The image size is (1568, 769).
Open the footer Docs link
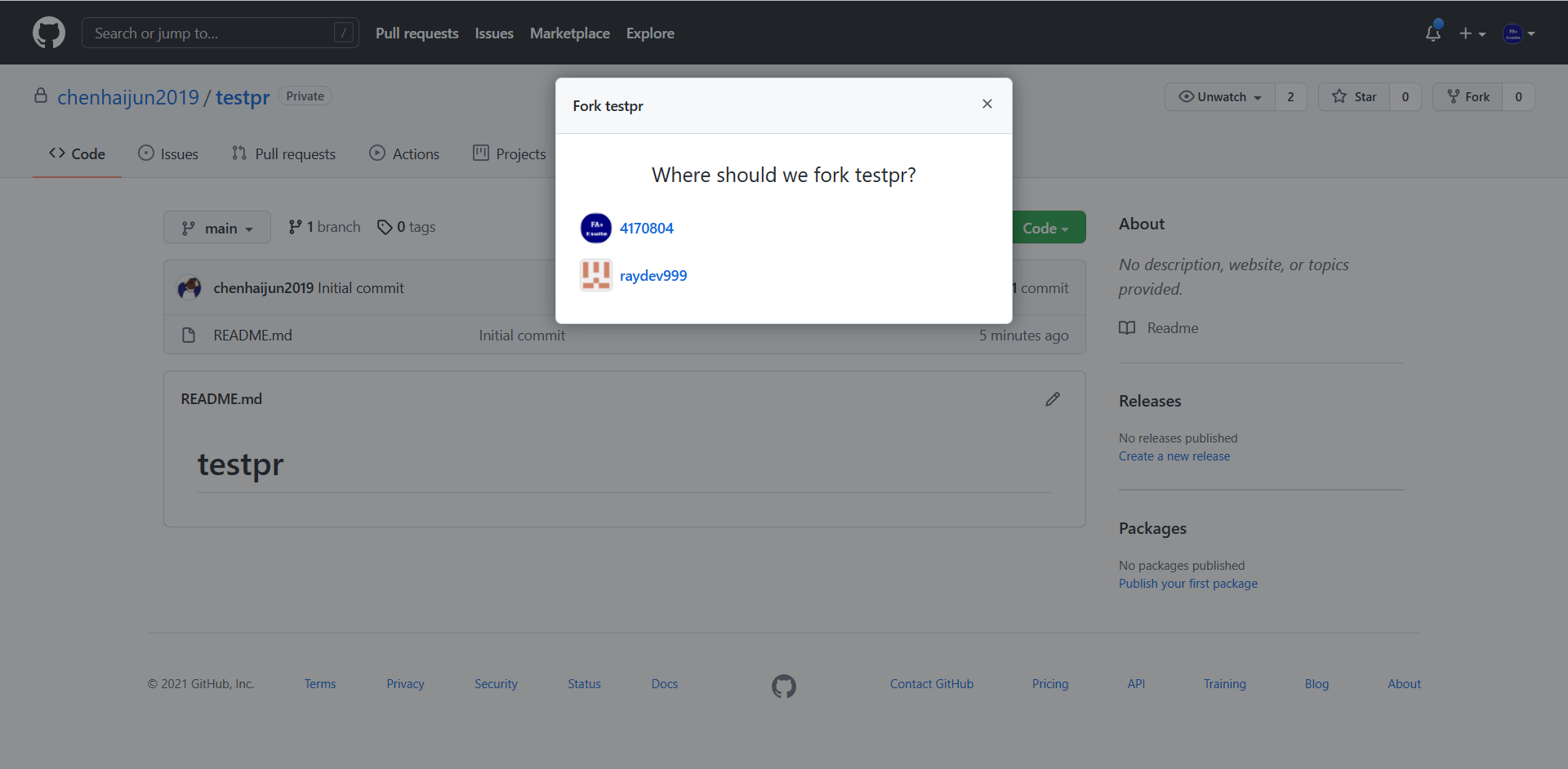(x=665, y=684)
